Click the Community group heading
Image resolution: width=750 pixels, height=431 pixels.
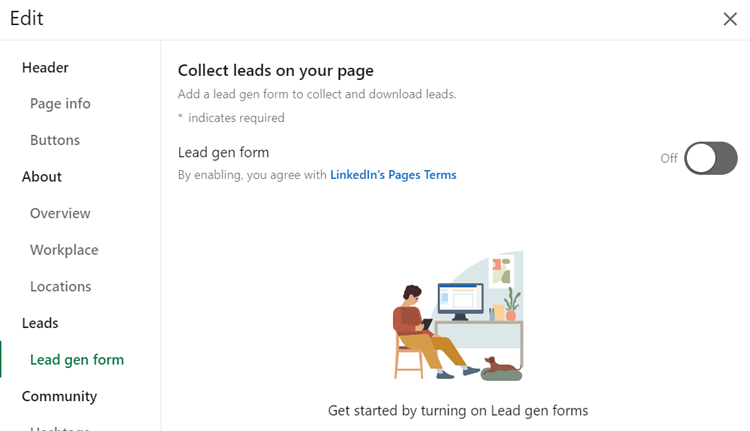point(59,396)
